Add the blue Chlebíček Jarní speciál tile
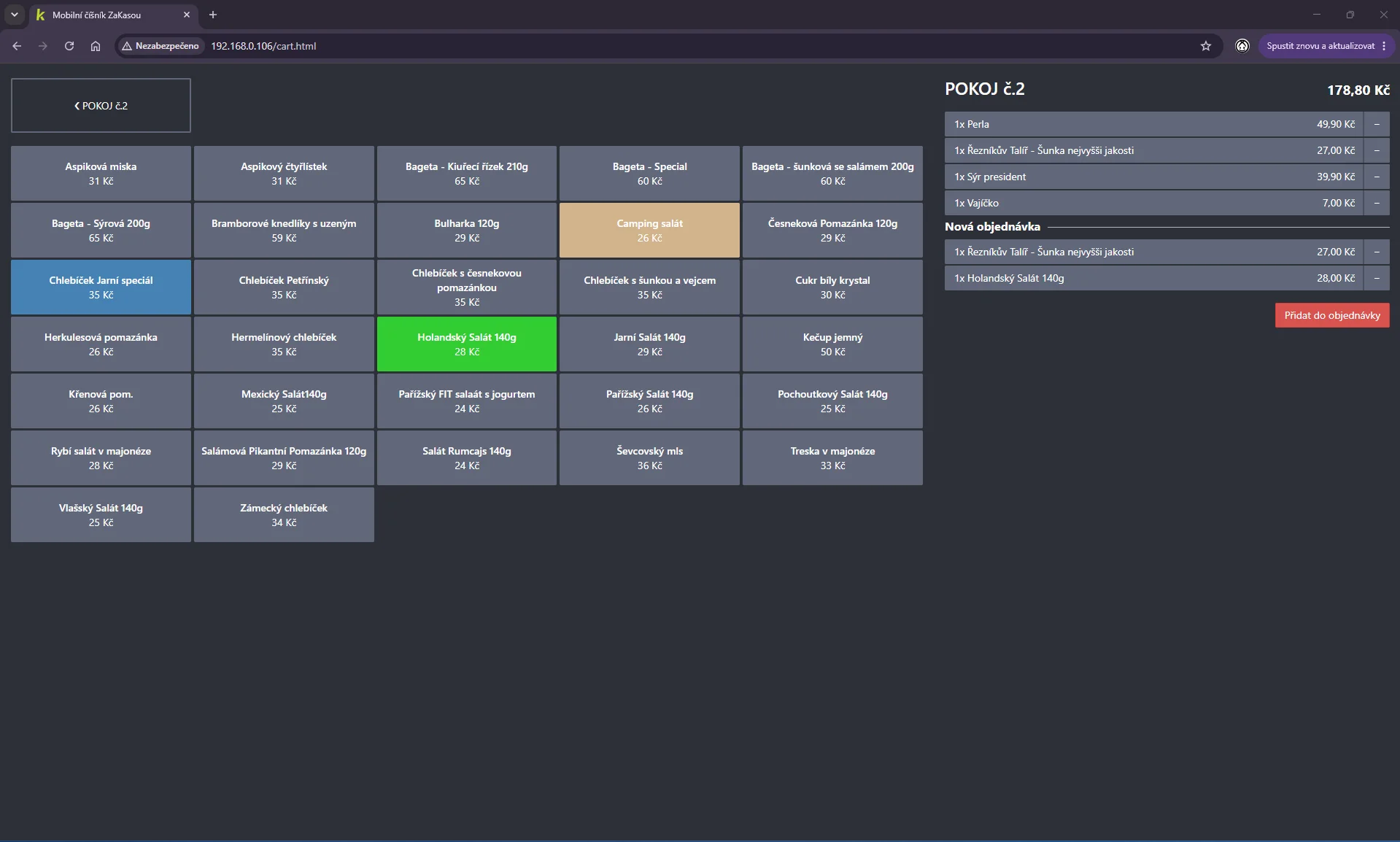 [101, 287]
